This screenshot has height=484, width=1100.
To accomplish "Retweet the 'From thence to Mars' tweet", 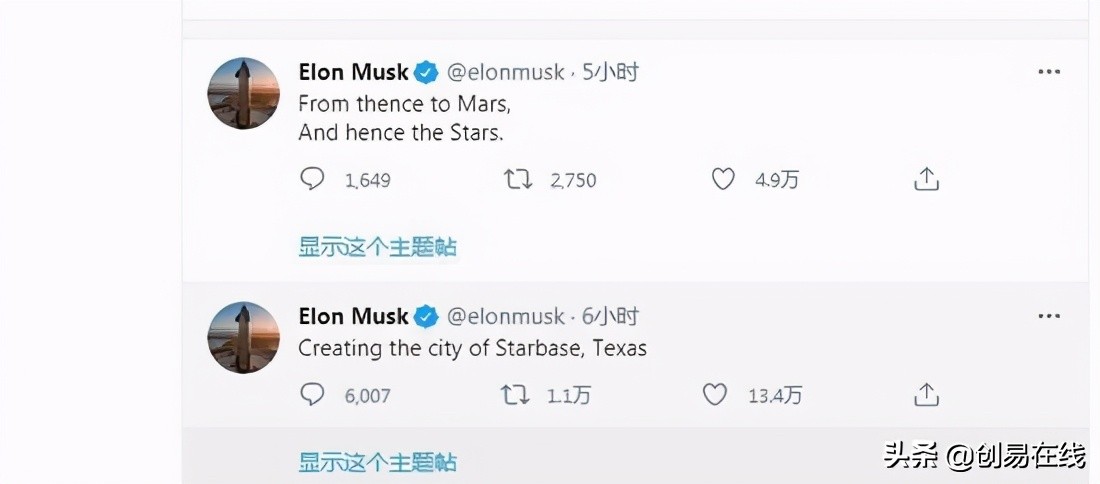I will pyautogui.click(x=517, y=179).
